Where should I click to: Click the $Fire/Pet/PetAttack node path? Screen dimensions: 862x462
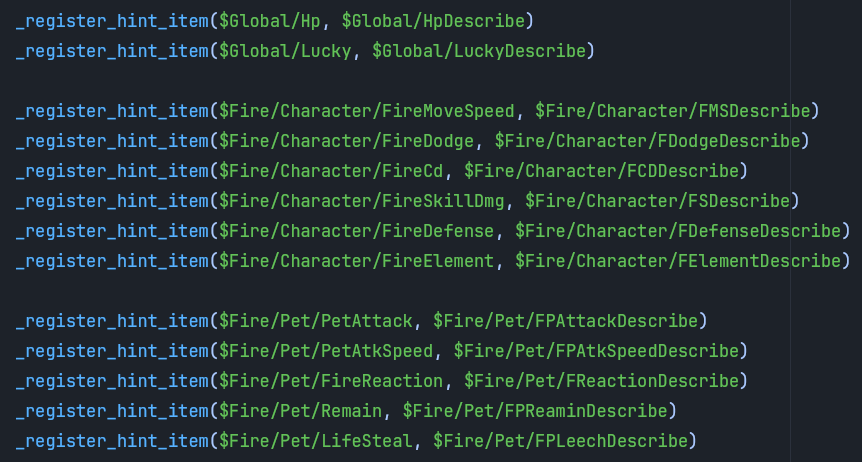point(316,321)
